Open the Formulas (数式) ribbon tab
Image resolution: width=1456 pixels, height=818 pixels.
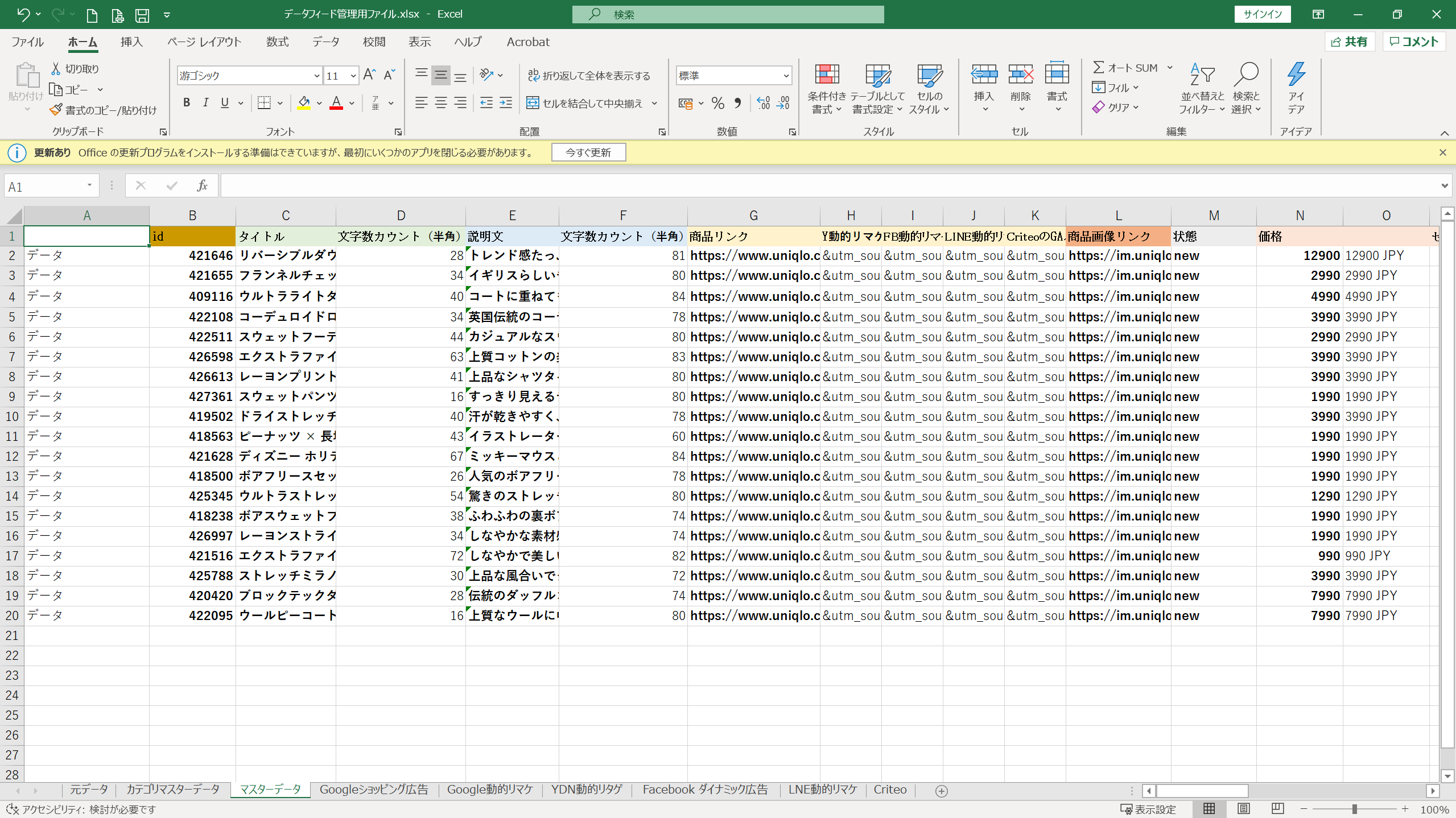[x=277, y=42]
